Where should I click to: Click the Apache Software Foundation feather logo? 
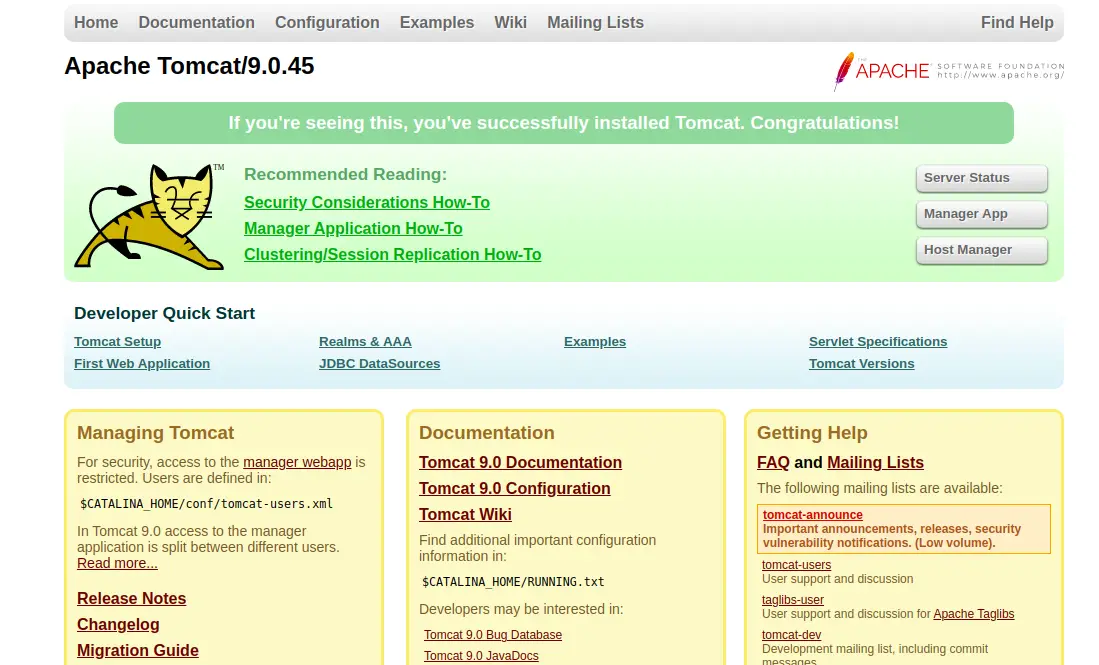tap(948, 71)
